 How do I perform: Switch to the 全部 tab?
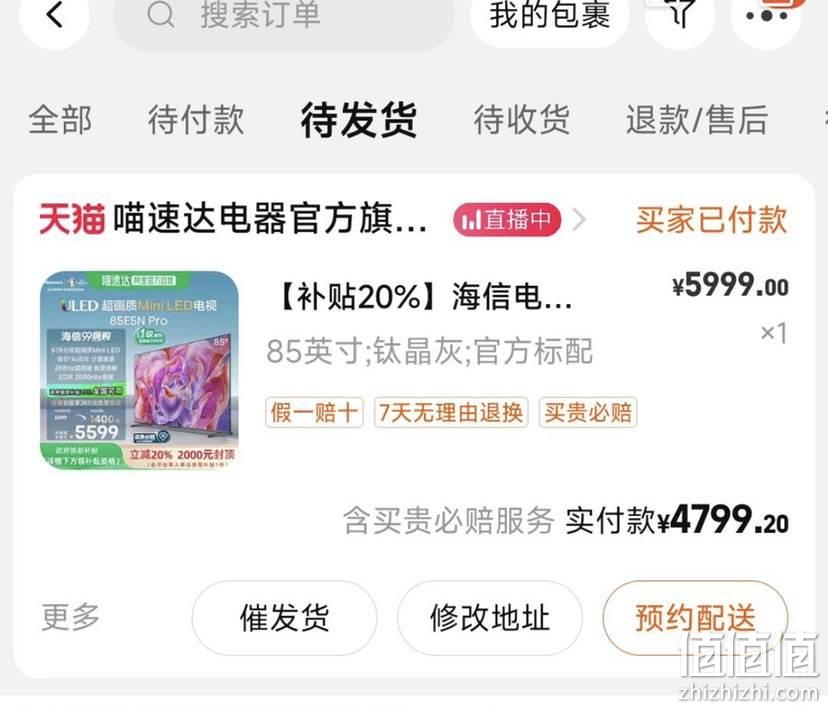point(60,120)
